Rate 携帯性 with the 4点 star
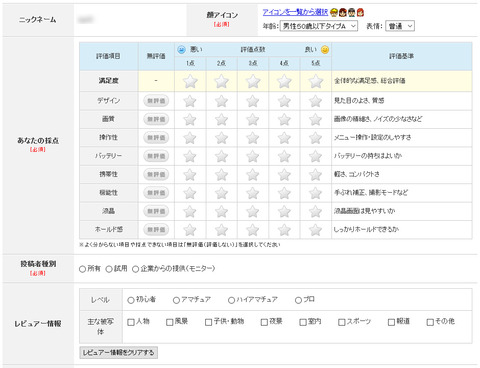Screen dimensions: 480x368 click(284, 174)
